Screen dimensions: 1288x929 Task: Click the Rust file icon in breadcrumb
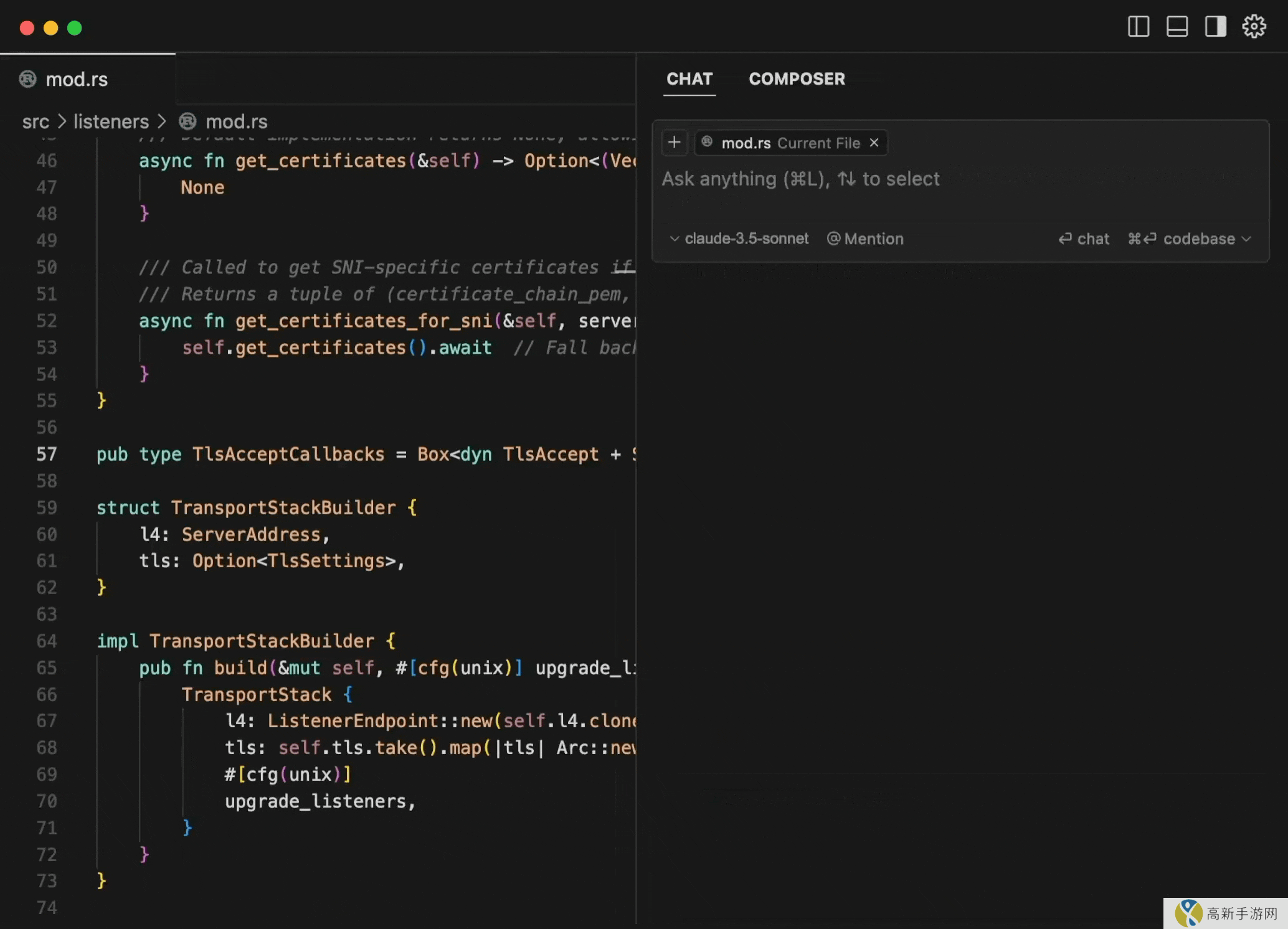coord(187,121)
